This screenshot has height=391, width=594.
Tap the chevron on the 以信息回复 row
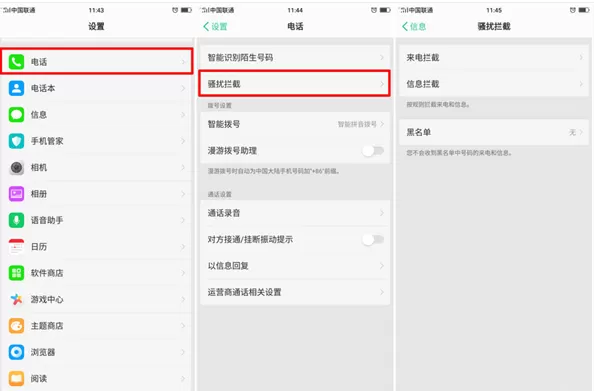[x=382, y=266]
